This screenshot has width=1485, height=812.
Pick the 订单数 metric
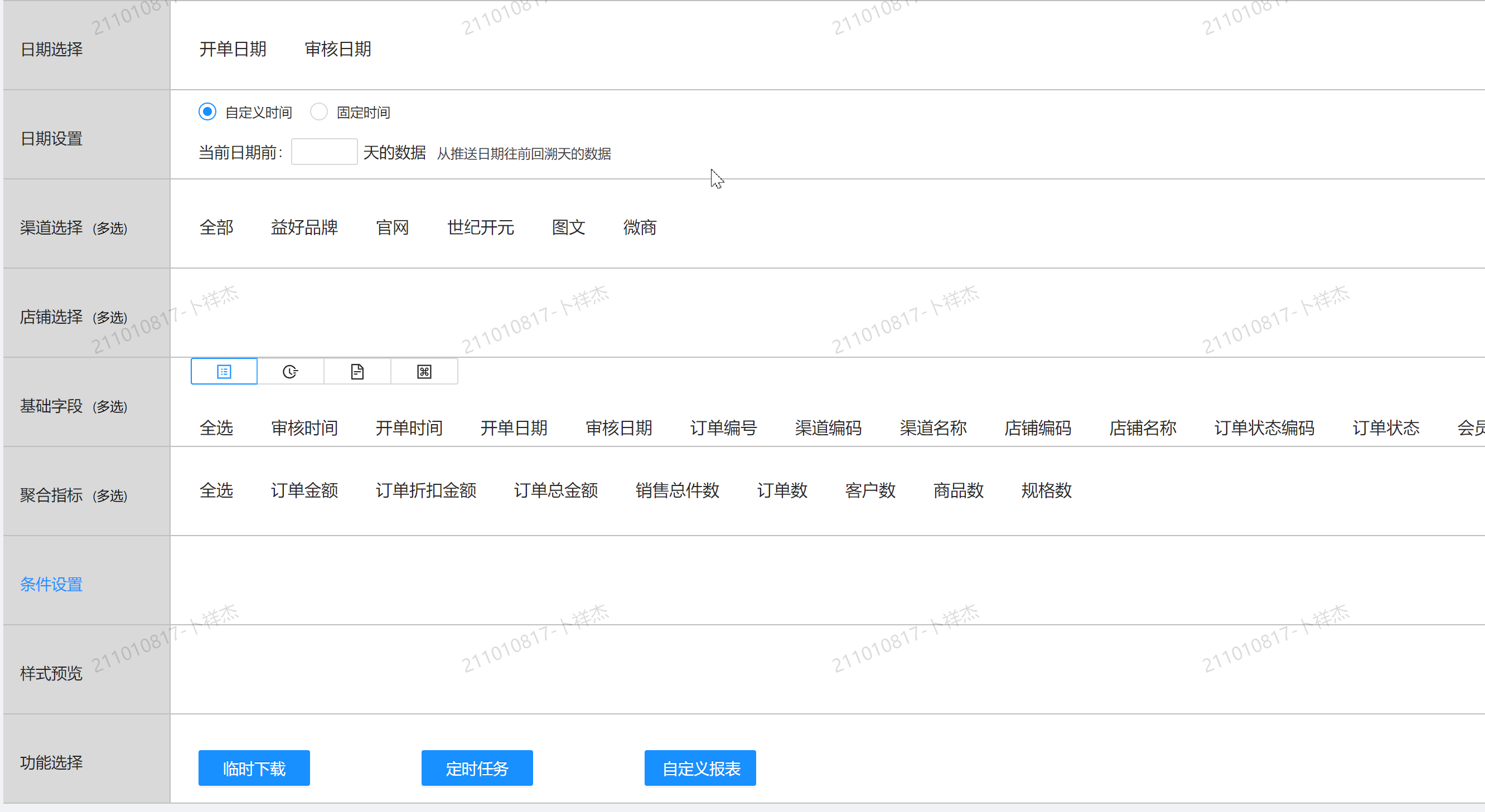click(x=782, y=491)
